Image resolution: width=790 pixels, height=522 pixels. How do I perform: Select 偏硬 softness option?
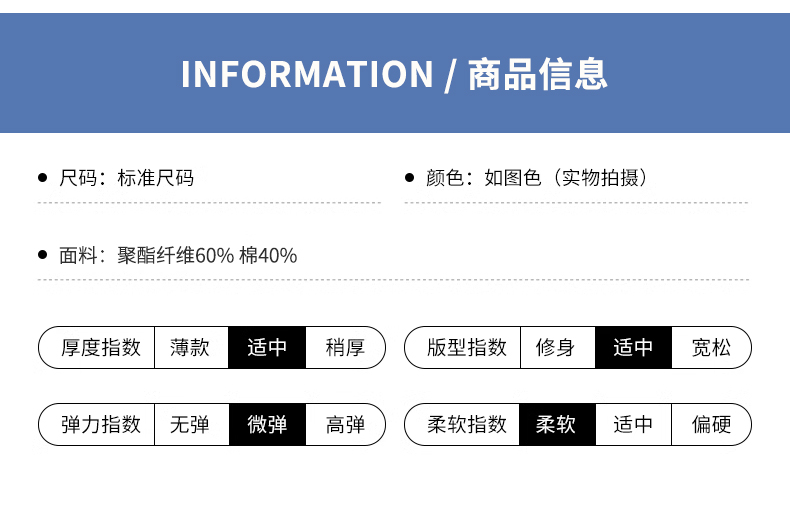pyautogui.click(x=711, y=425)
